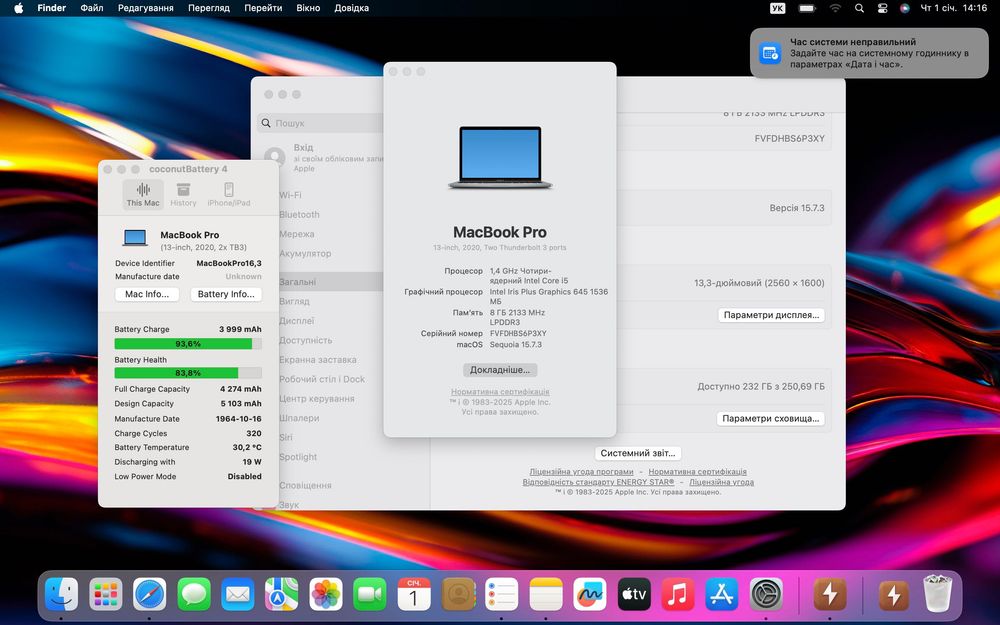The width and height of the screenshot is (1000, 625).
Task: Open Siri from the menu bar
Action: click(x=904, y=8)
